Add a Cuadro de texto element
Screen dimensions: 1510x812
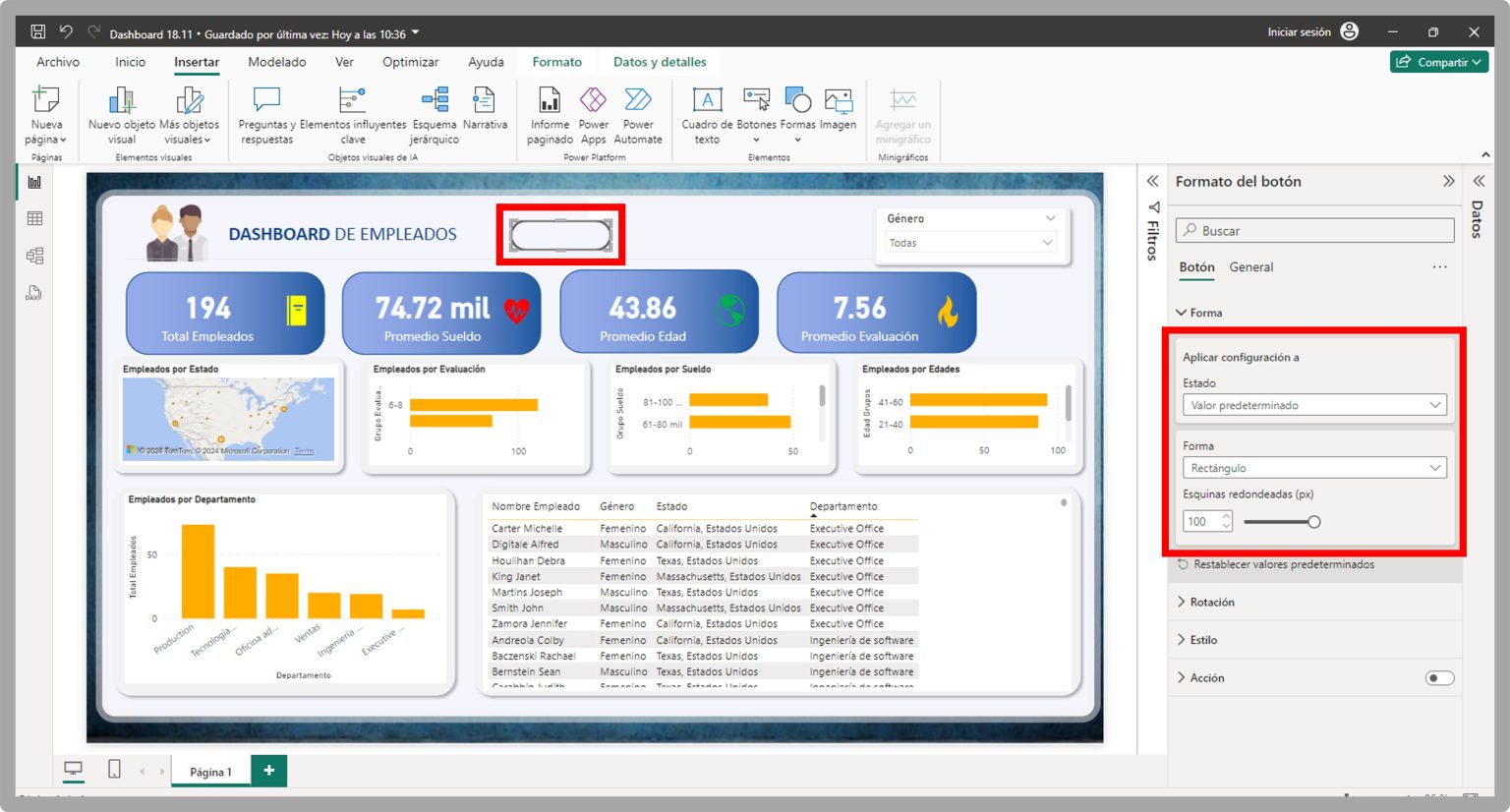coord(707,116)
